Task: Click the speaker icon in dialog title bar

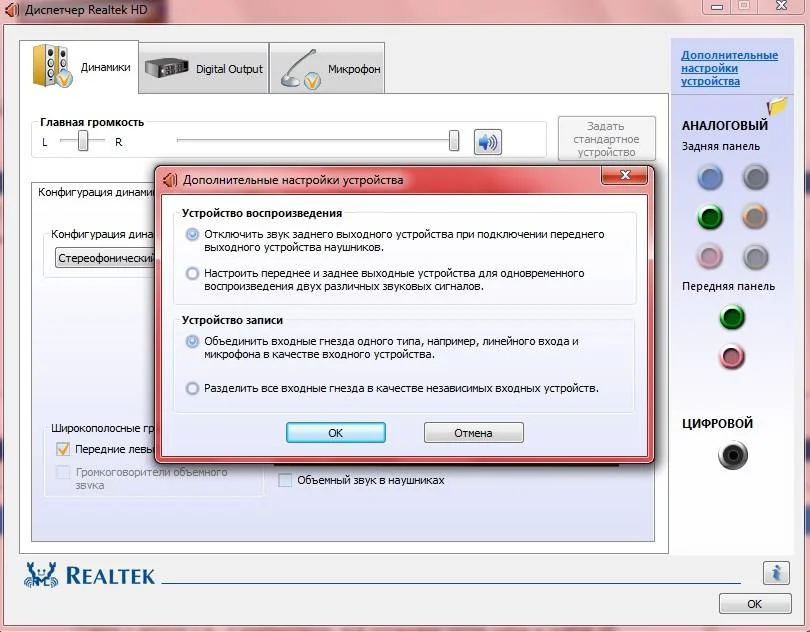Action: (170, 180)
